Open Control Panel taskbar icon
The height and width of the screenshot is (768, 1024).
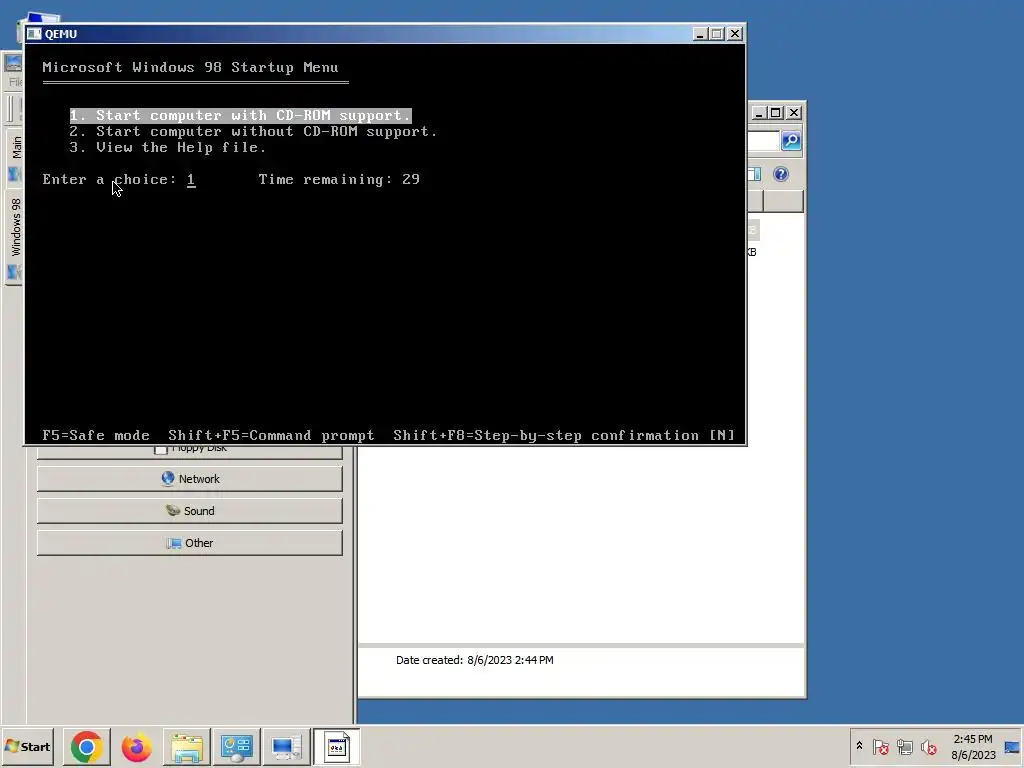click(x=236, y=747)
